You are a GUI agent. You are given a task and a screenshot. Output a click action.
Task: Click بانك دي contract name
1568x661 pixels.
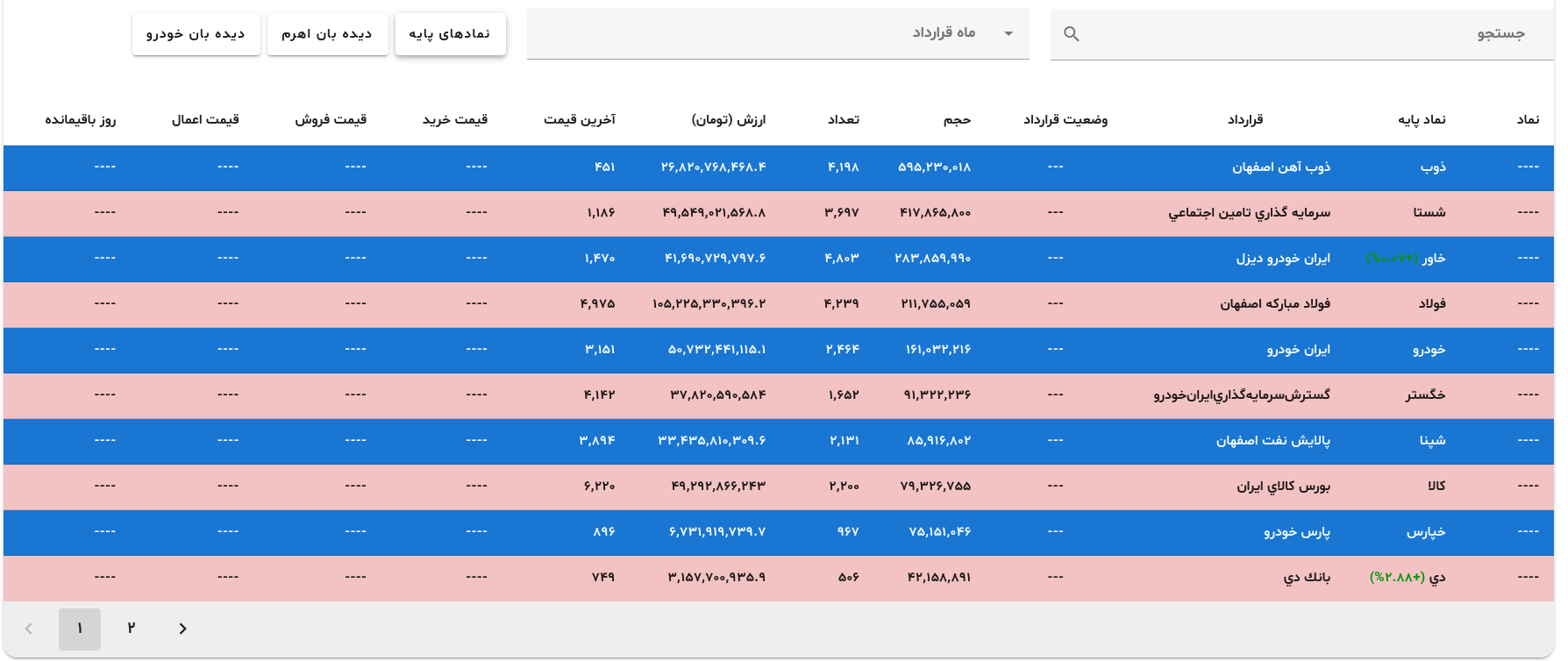pyautogui.click(x=1307, y=578)
